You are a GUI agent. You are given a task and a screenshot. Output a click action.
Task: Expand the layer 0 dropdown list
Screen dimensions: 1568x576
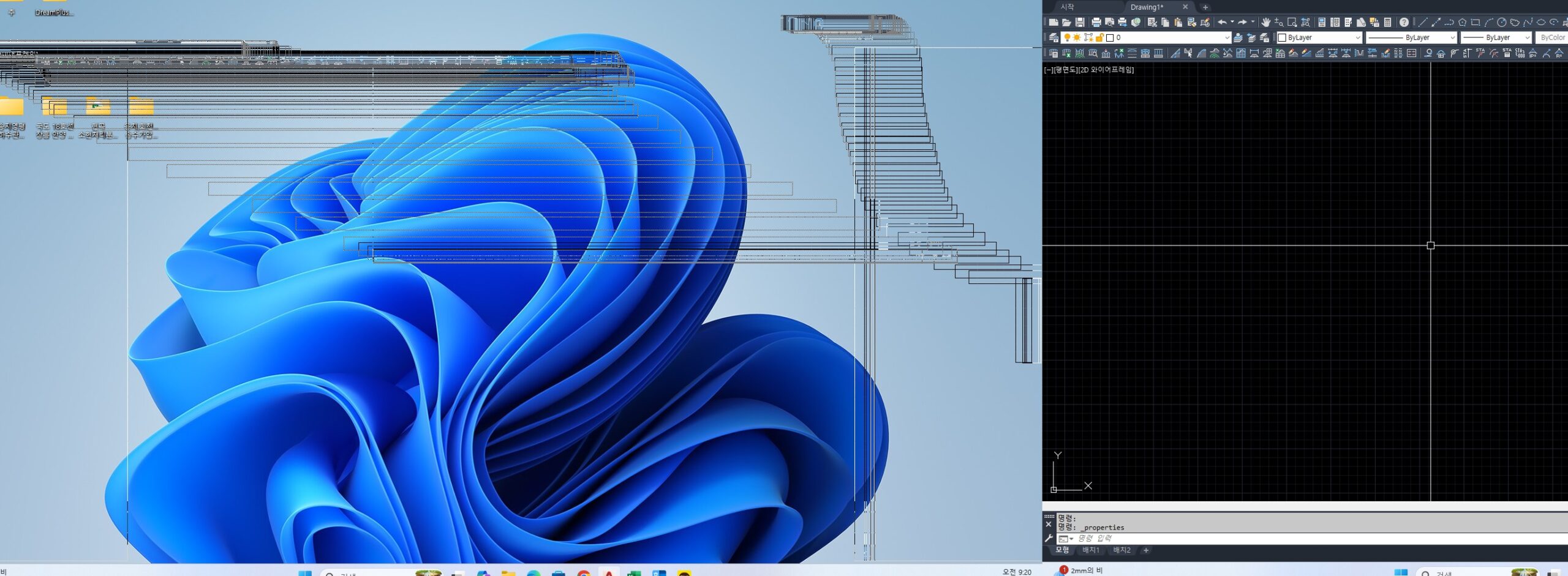[x=1226, y=38]
